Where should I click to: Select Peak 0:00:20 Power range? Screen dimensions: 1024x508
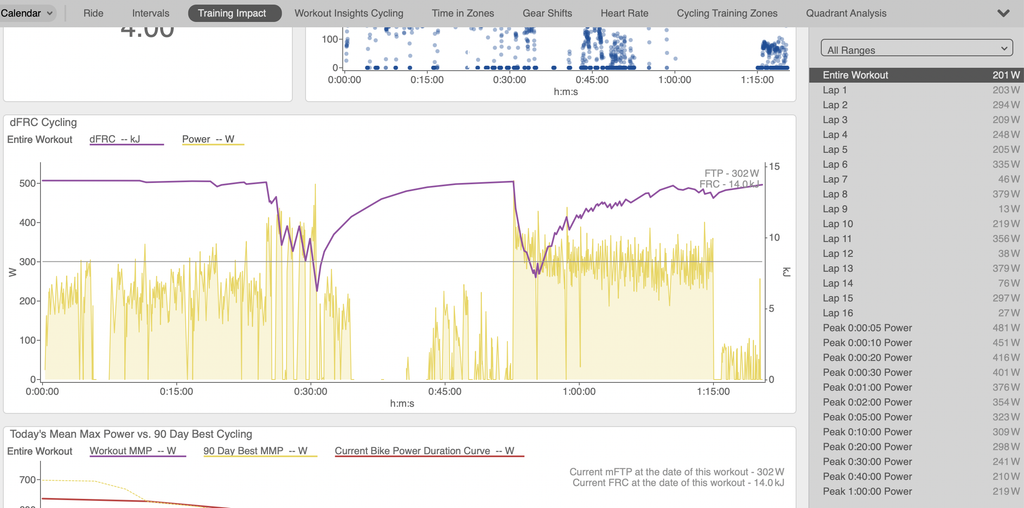(916, 358)
